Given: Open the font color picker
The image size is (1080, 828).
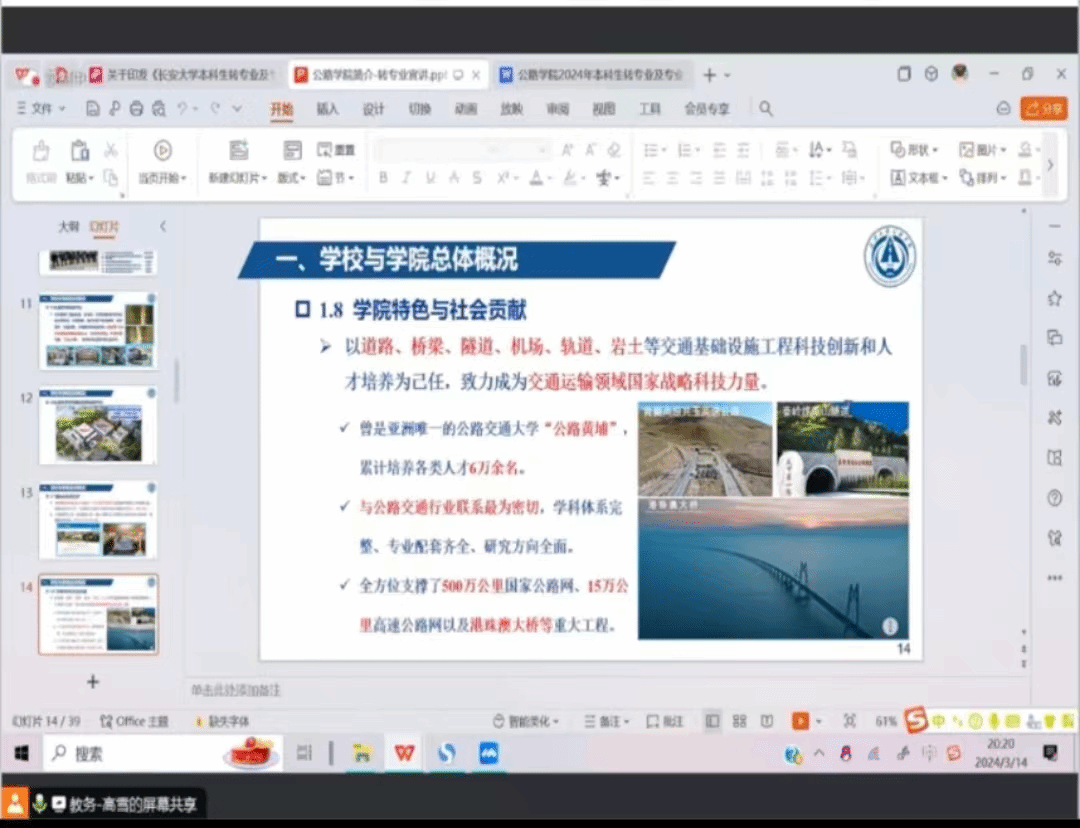Looking at the screenshot, I should pos(536,178).
